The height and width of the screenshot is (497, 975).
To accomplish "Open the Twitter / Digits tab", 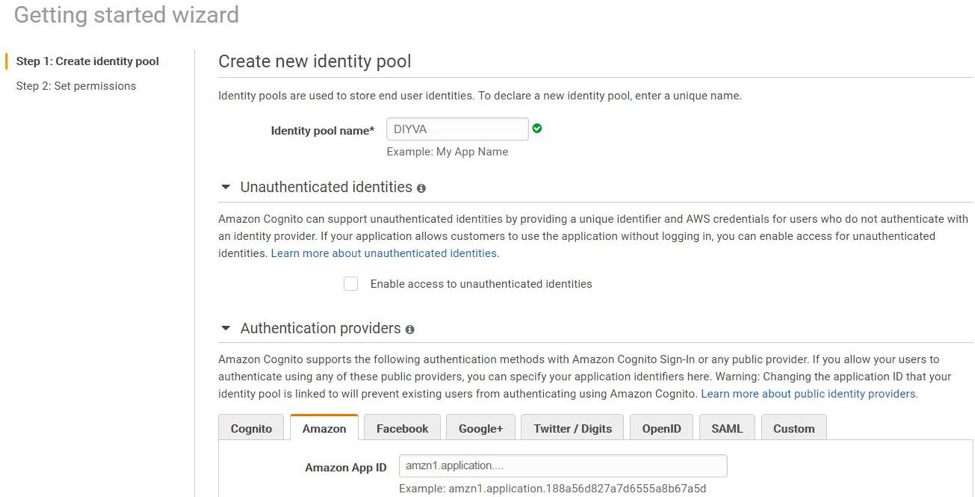I will click(x=572, y=428).
